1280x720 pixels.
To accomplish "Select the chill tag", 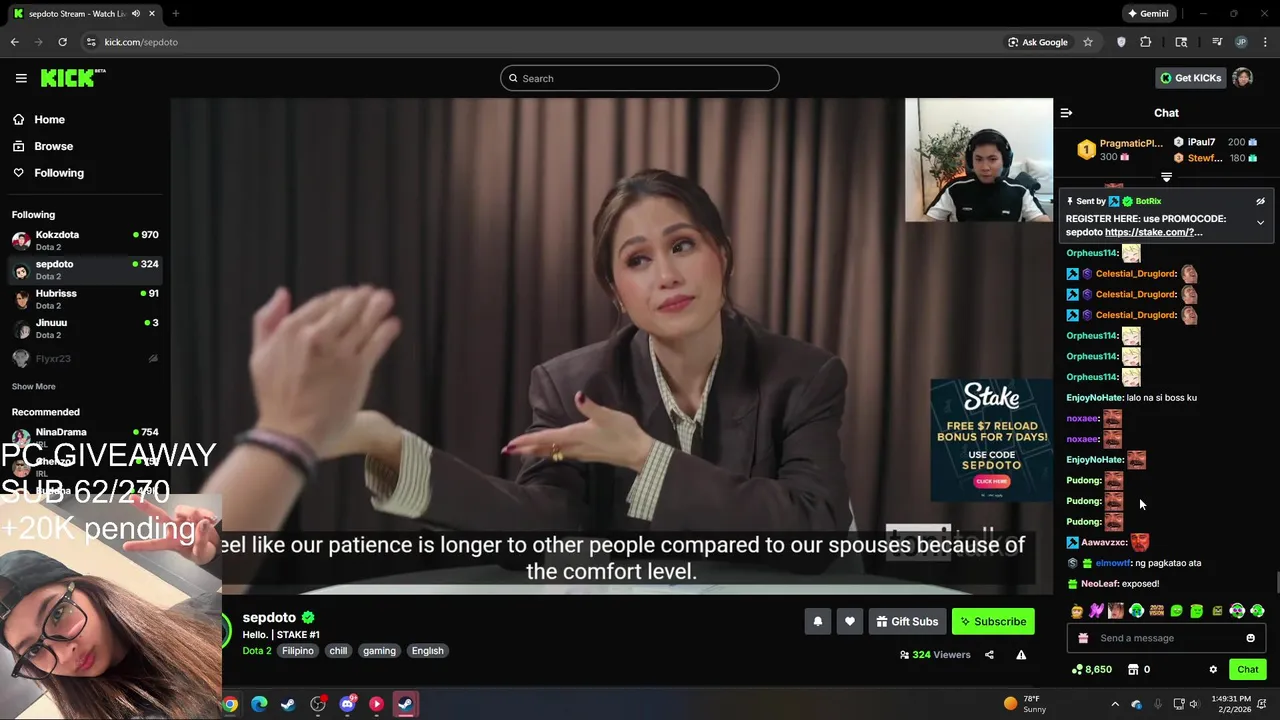I will [x=338, y=650].
